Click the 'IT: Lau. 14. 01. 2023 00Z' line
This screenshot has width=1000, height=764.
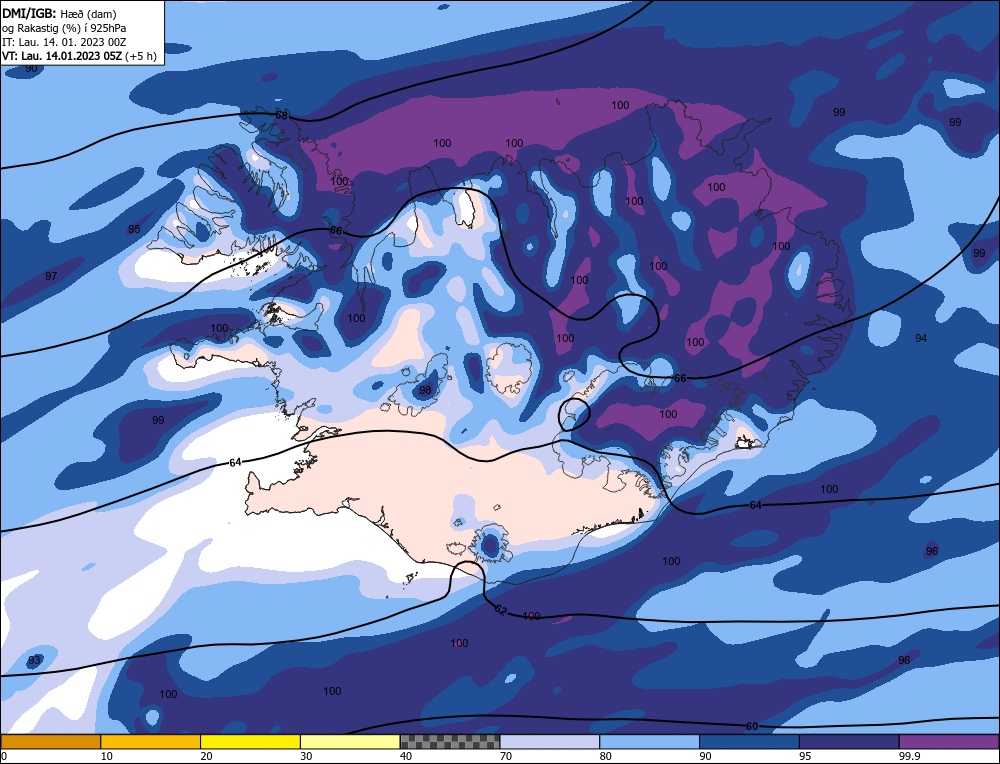(64, 42)
